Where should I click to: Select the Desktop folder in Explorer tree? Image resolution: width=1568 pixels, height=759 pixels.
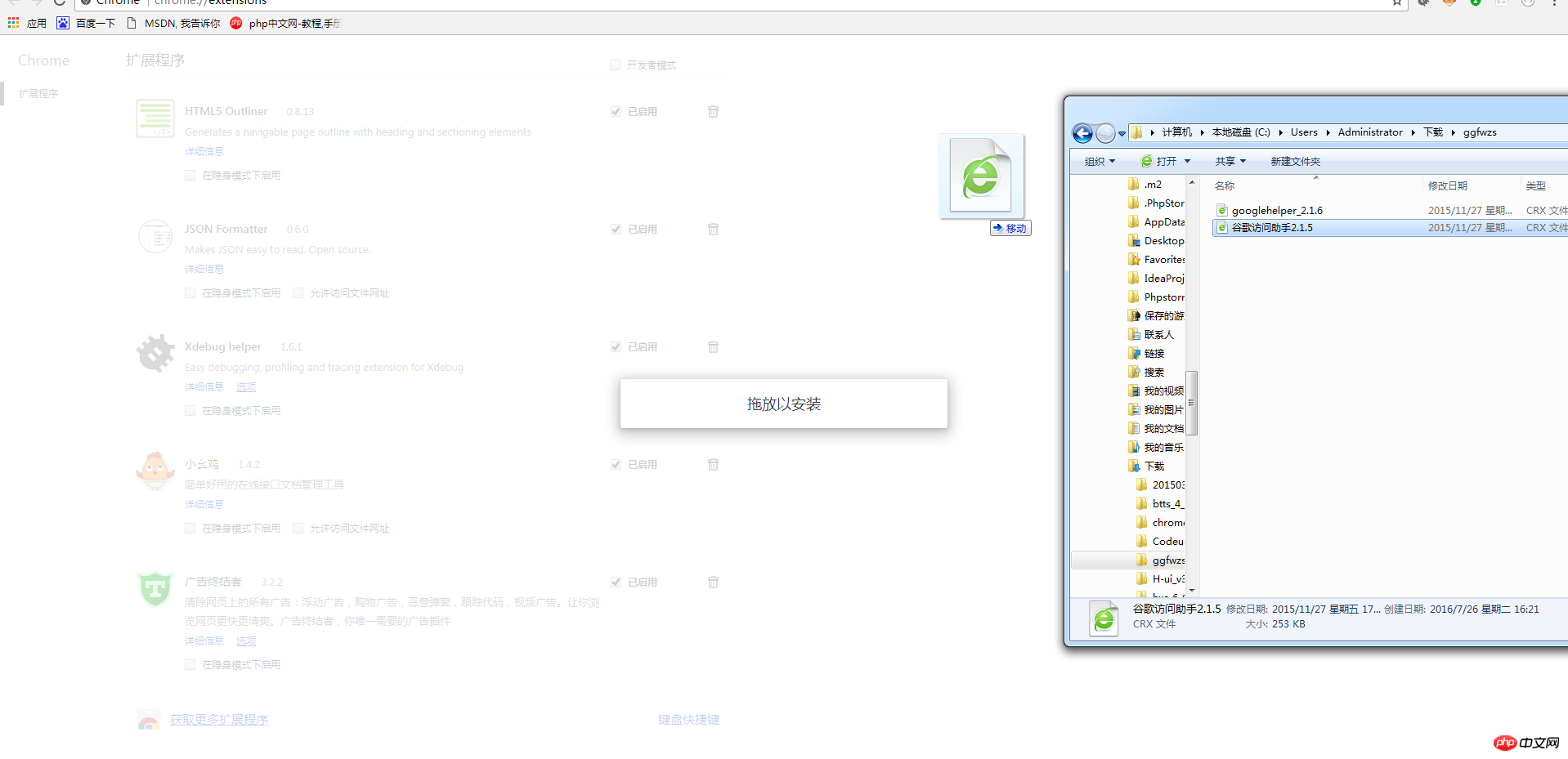pos(1156,241)
